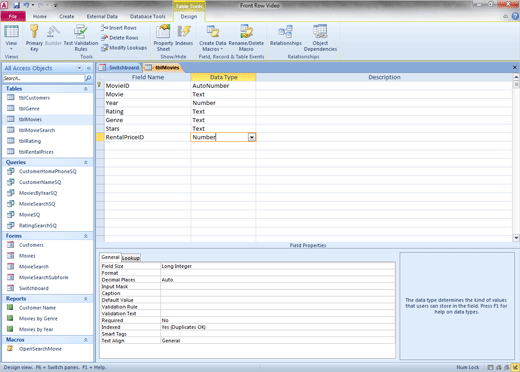This screenshot has width=520, height=372.
Task: Open the Movies by Genre report
Action: 38,318
